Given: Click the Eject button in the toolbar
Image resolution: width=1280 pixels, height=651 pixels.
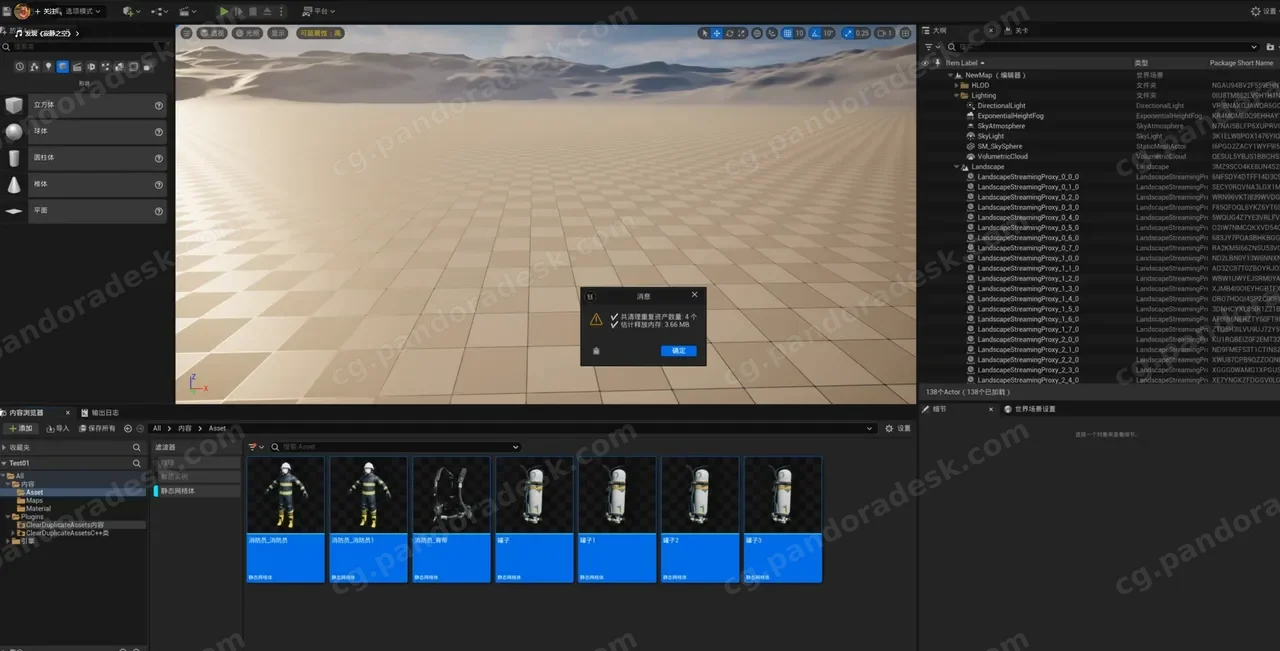Looking at the screenshot, I should 267,11.
